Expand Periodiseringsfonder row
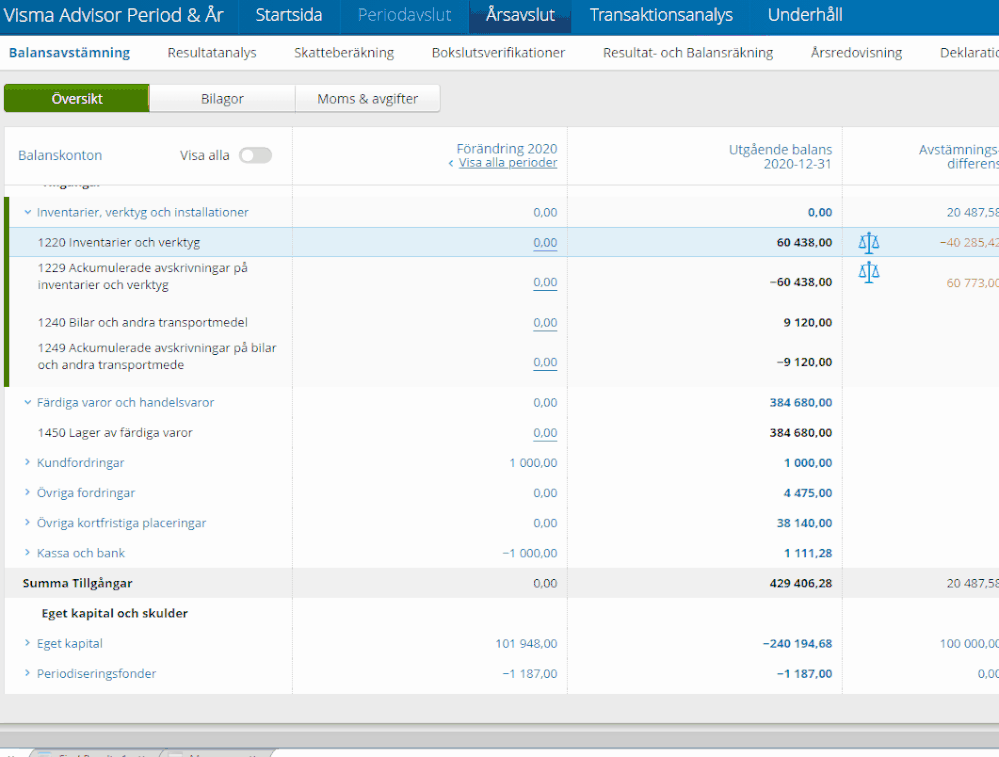Image resolution: width=999 pixels, height=757 pixels. click(28, 674)
